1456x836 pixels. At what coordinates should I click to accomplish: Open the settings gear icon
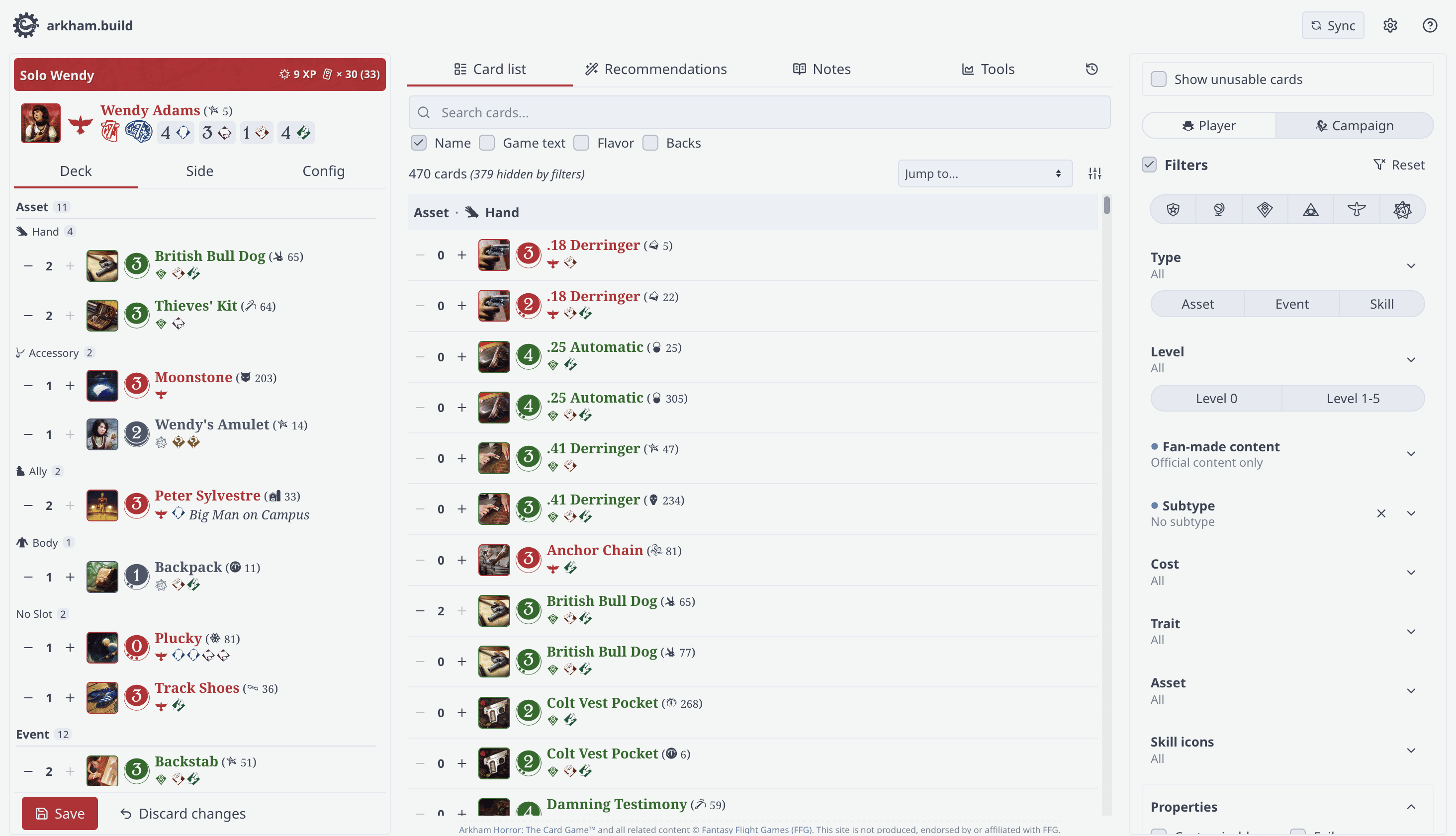tap(1390, 25)
